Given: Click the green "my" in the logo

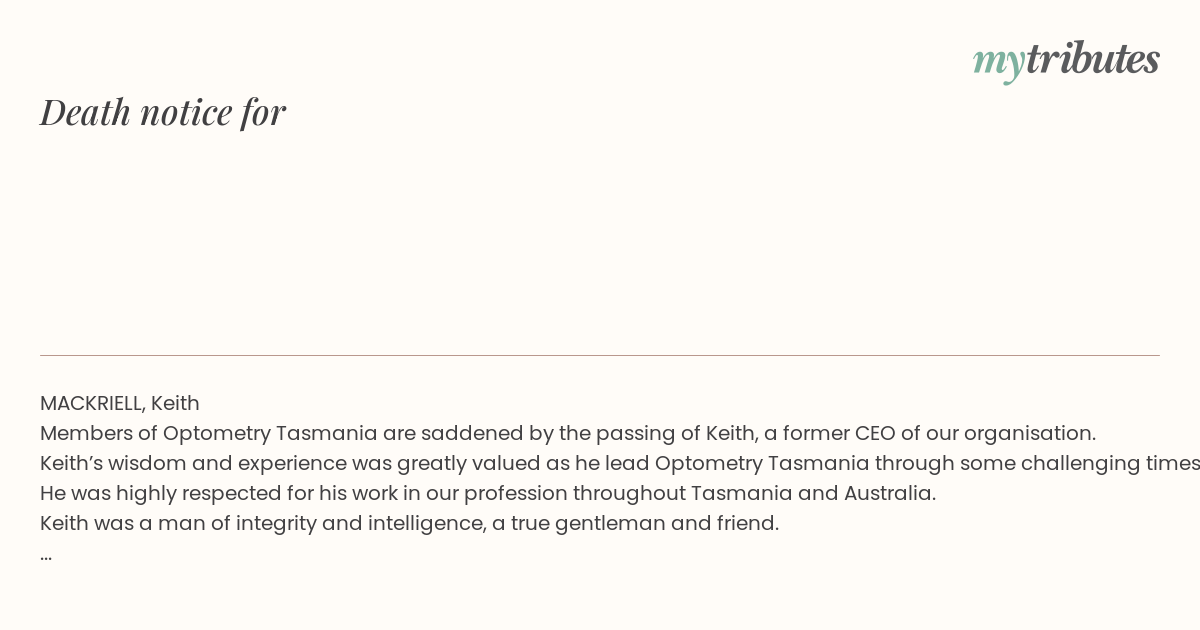Looking at the screenshot, I should pos(998,63).
